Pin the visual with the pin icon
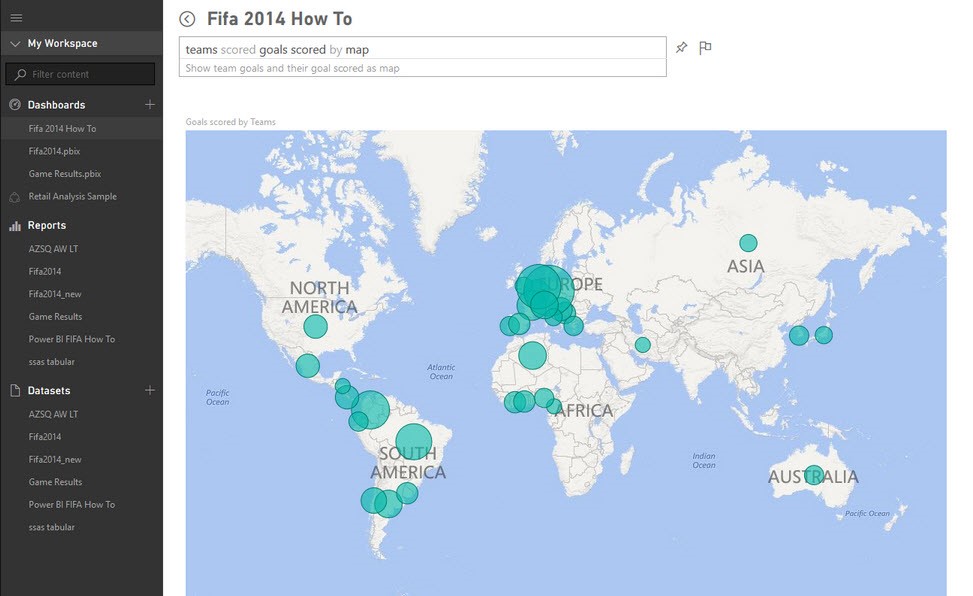Image resolution: width=973 pixels, height=596 pixels. [x=681, y=47]
